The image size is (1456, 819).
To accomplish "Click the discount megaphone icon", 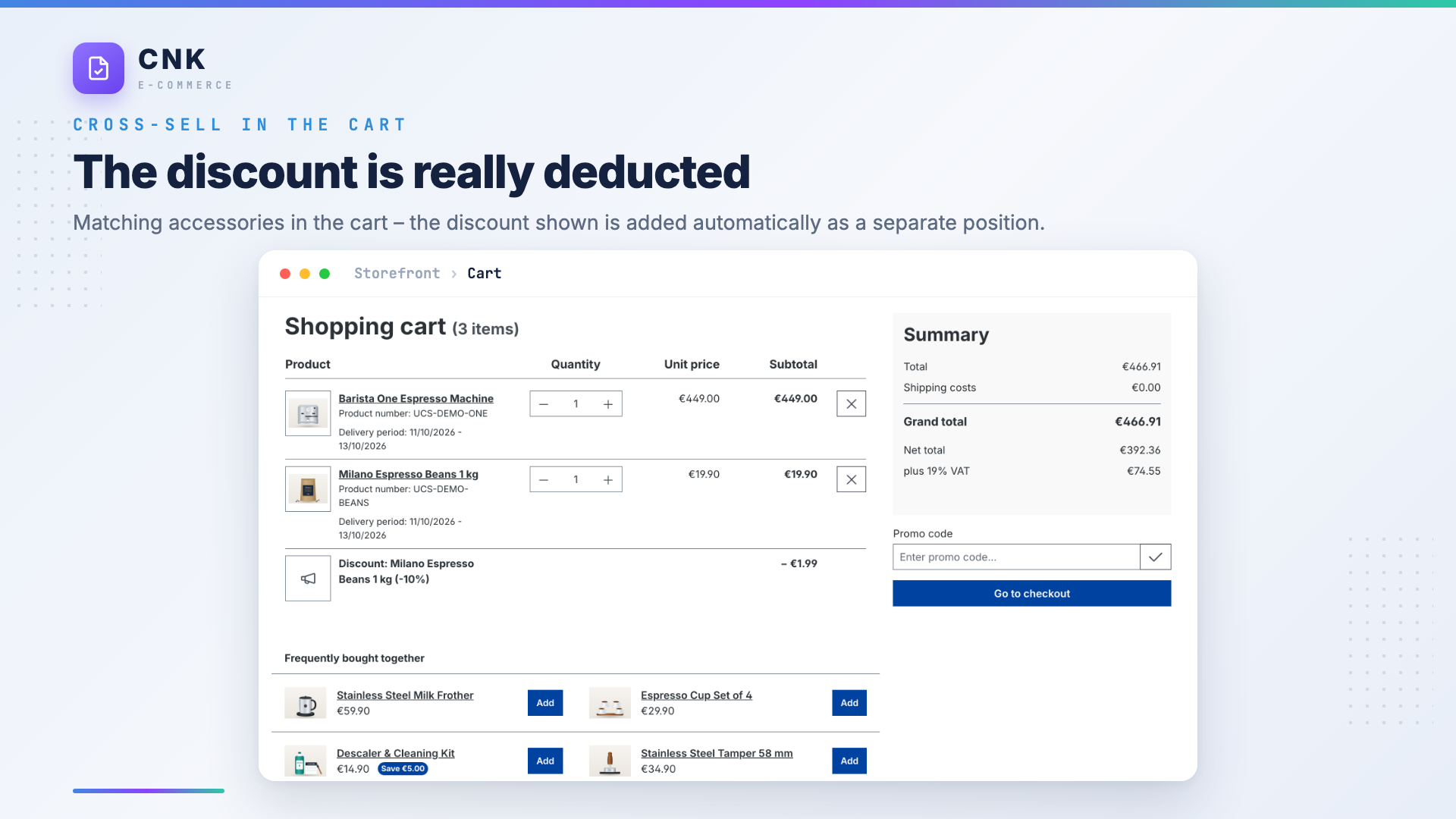I will click(308, 579).
